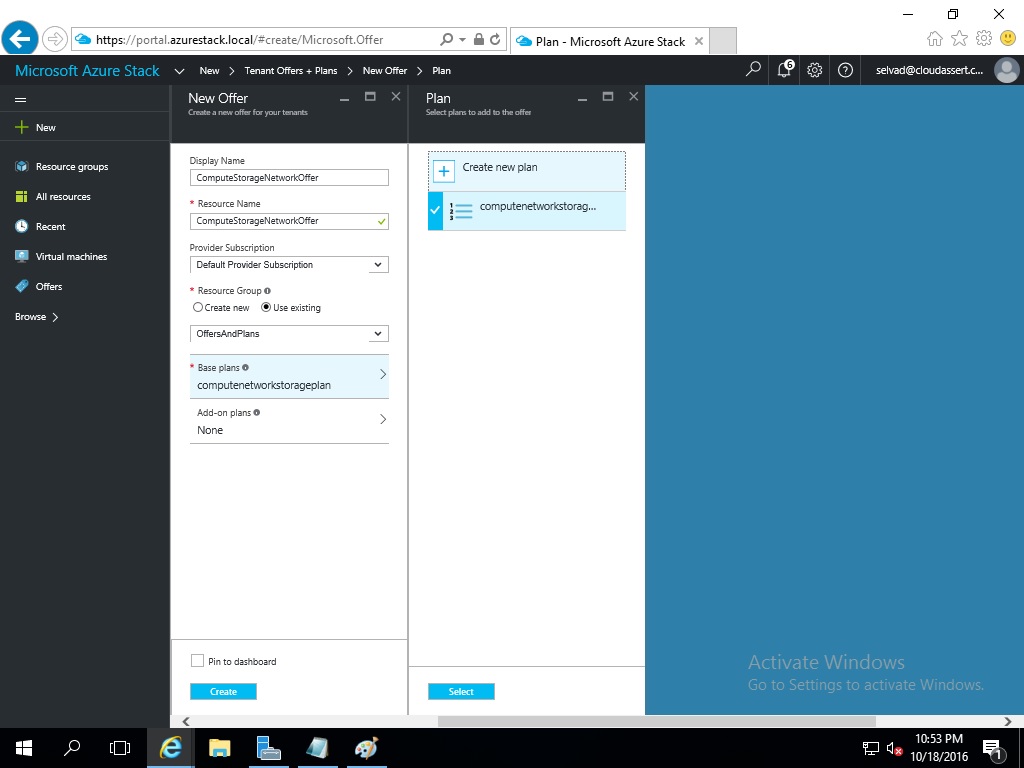1024x768 pixels.
Task: Click the browser back arrow button
Action: [20, 39]
